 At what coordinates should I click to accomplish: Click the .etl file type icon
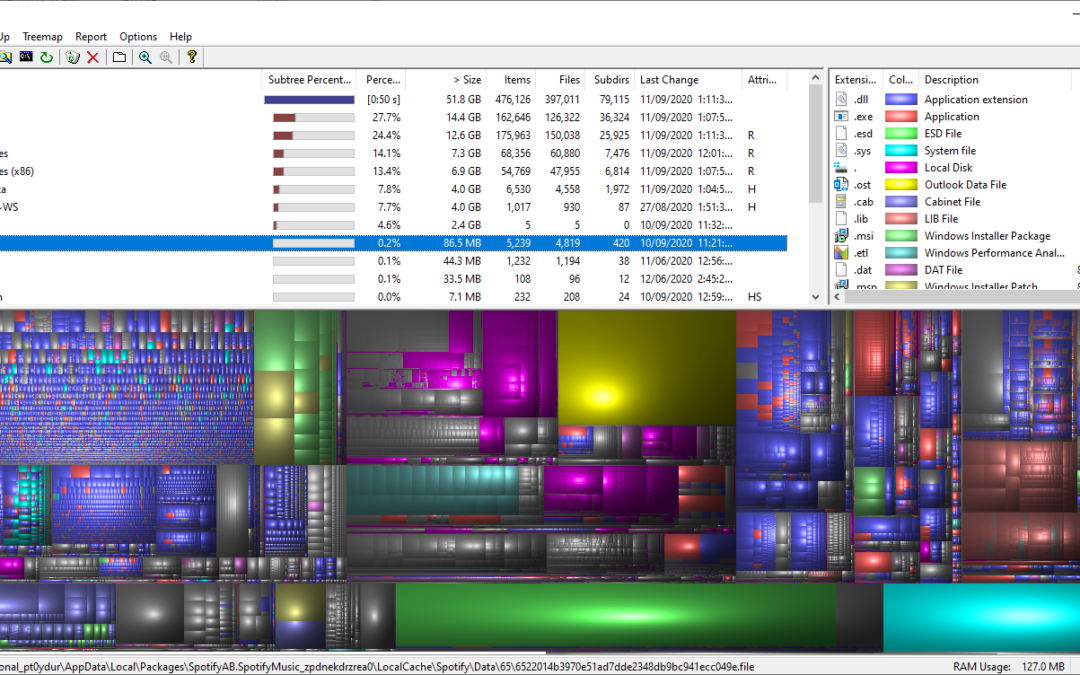click(x=841, y=253)
